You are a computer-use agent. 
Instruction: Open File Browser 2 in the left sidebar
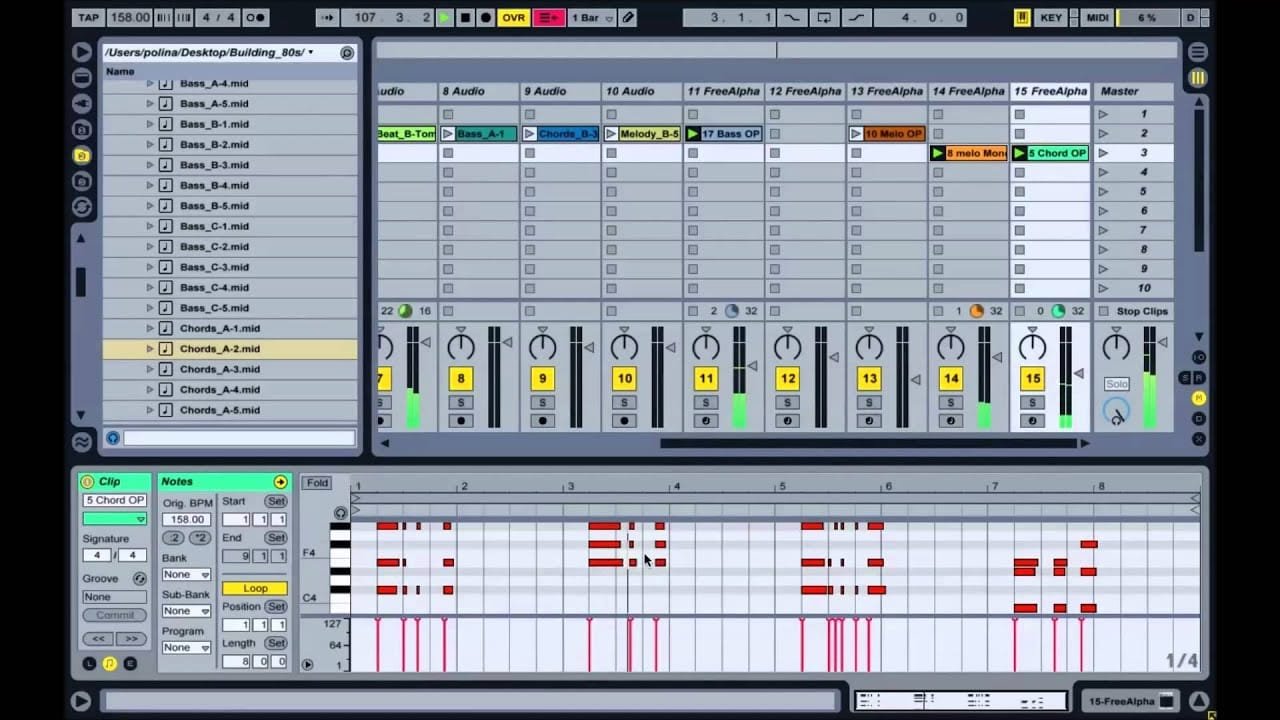84,156
